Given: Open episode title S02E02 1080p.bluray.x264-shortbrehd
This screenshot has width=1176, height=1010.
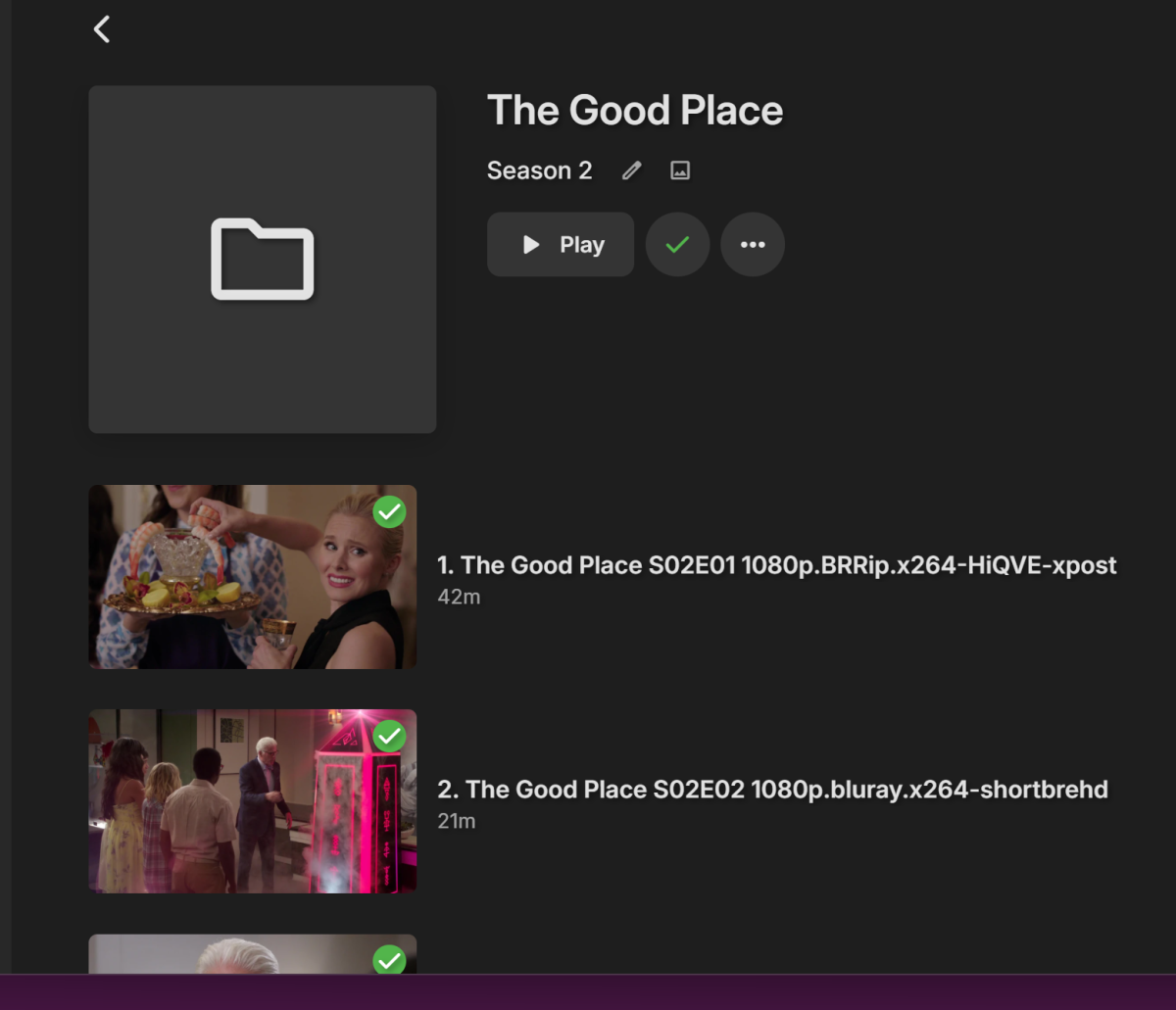Looking at the screenshot, I should [x=772, y=790].
